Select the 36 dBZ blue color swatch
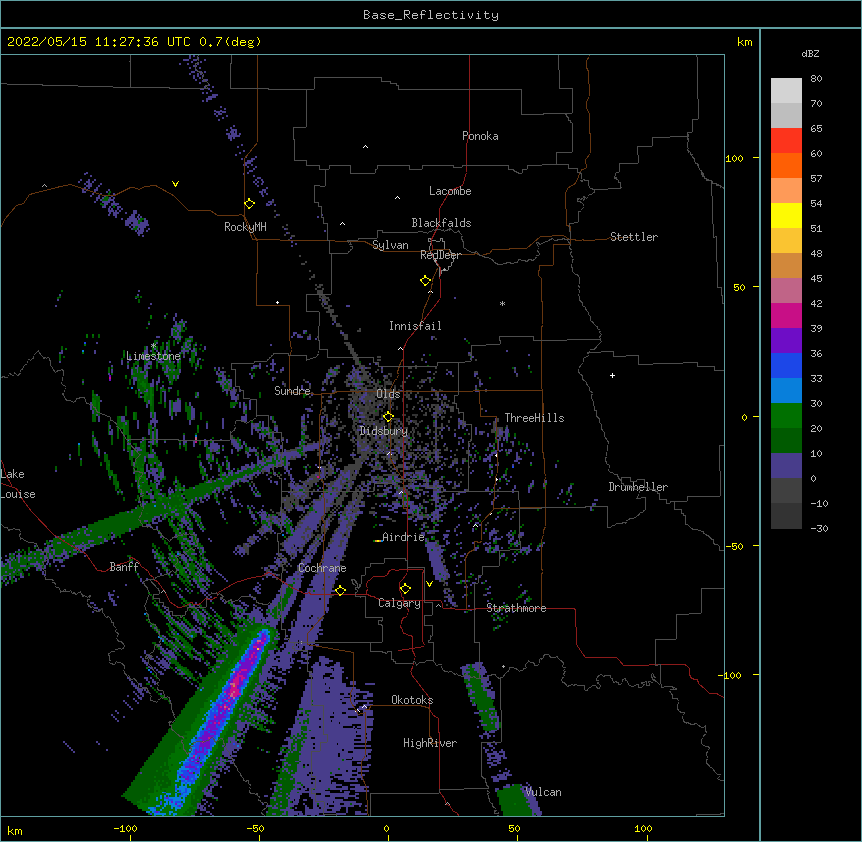This screenshot has width=862, height=842. [x=786, y=365]
